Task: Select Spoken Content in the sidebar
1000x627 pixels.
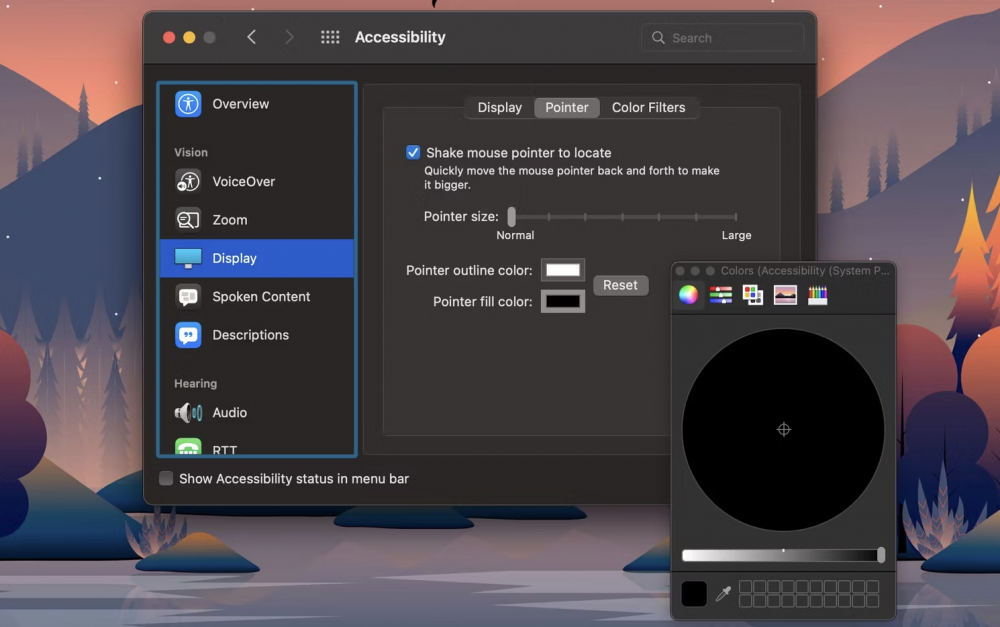Action: coord(260,297)
